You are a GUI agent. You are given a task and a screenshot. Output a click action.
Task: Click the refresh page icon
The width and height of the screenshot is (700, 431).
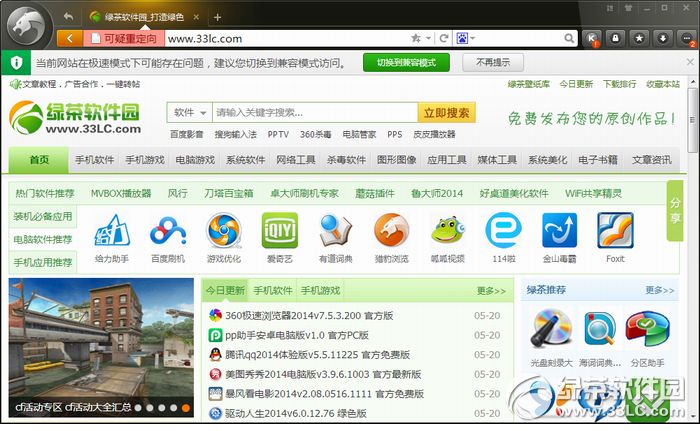click(444, 38)
